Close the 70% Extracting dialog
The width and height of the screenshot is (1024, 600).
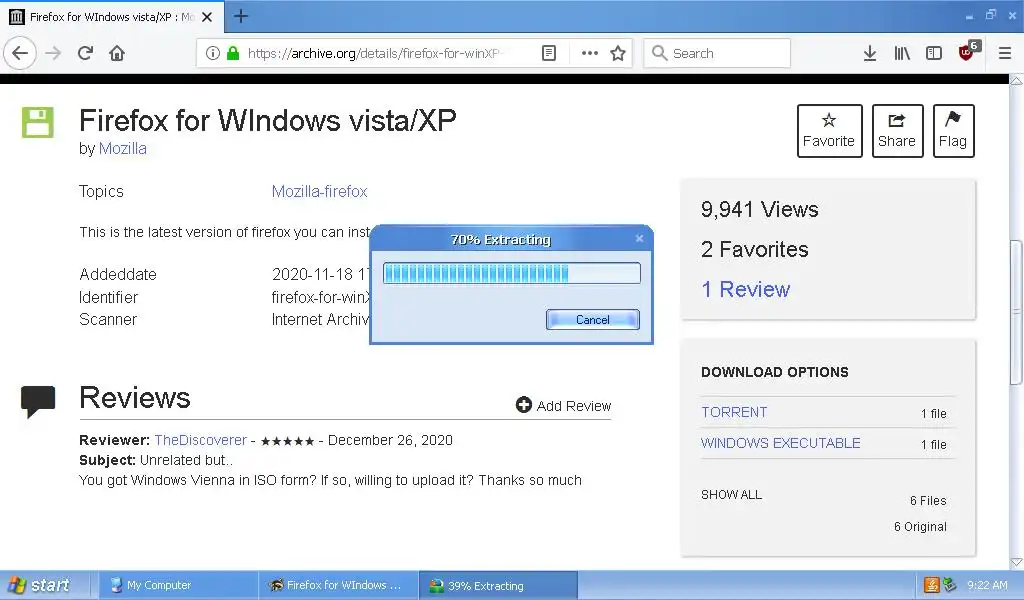(639, 238)
